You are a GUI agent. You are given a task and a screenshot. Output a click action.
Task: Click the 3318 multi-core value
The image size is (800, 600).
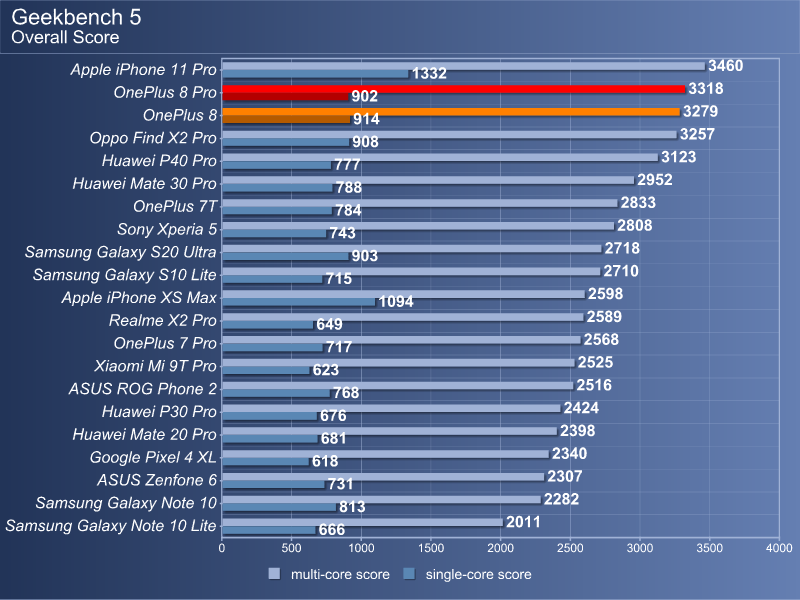point(706,89)
